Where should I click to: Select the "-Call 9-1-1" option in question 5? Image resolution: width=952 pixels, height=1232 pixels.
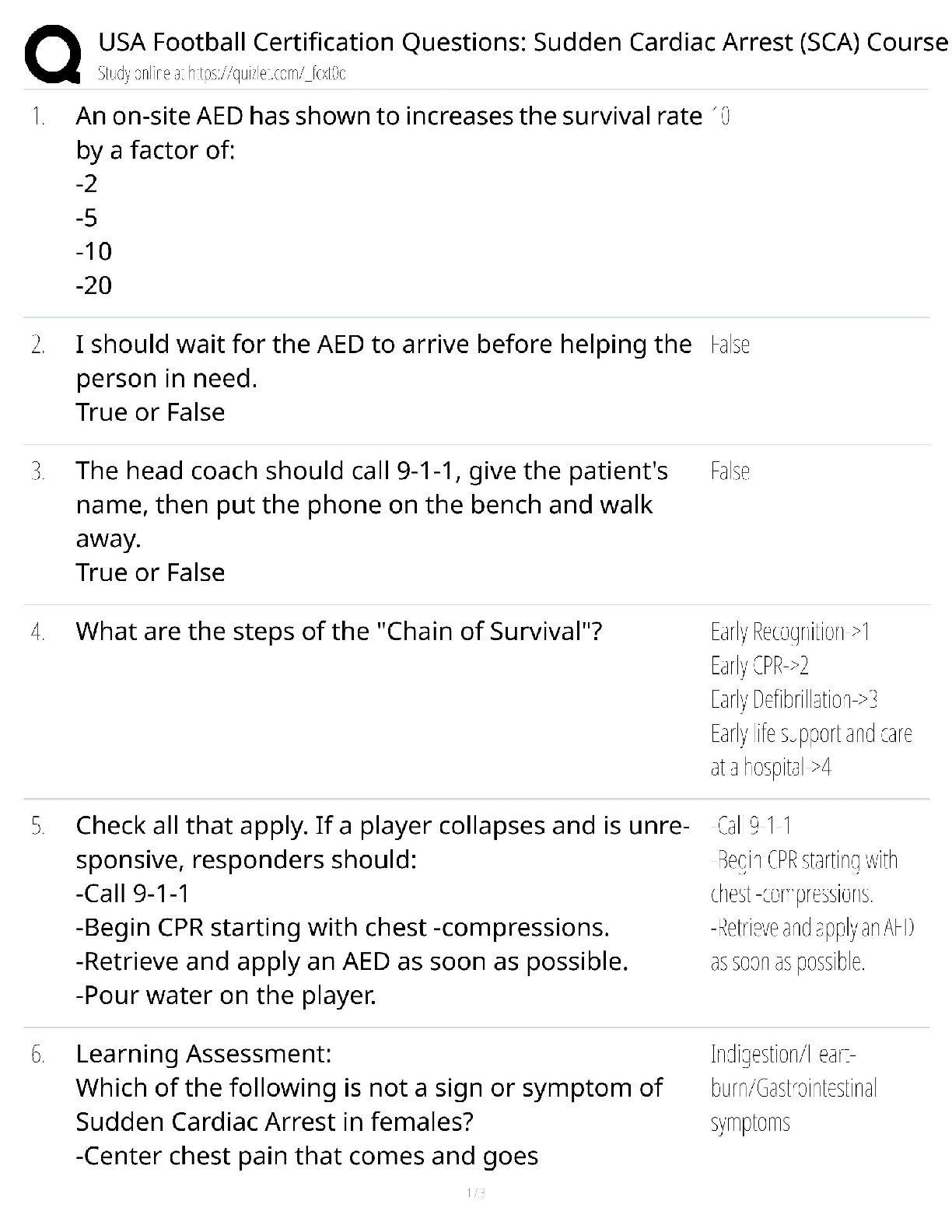pos(132,893)
